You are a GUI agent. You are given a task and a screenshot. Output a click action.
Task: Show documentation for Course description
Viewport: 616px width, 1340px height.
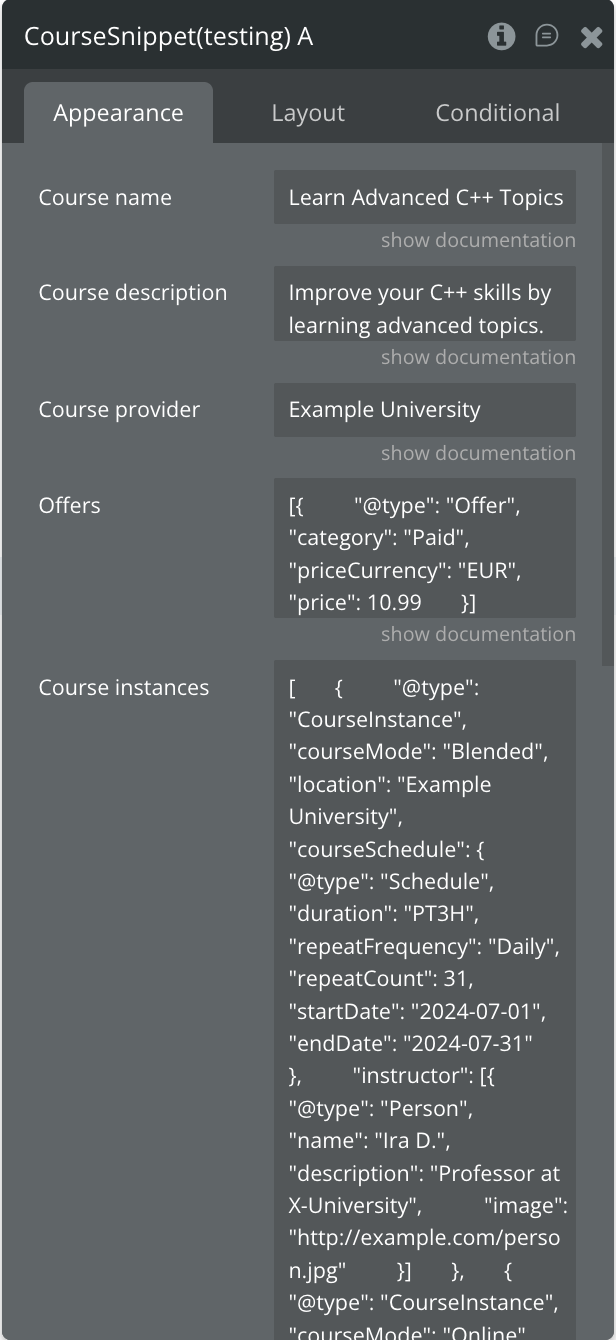(x=478, y=357)
